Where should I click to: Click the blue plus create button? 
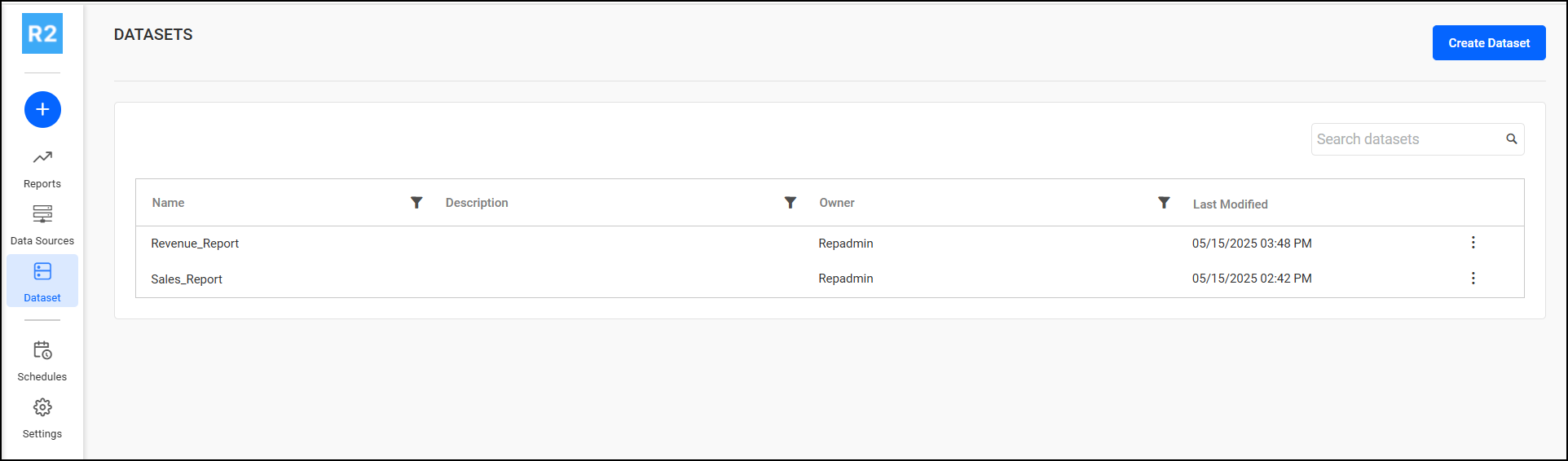pyautogui.click(x=42, y=110)
